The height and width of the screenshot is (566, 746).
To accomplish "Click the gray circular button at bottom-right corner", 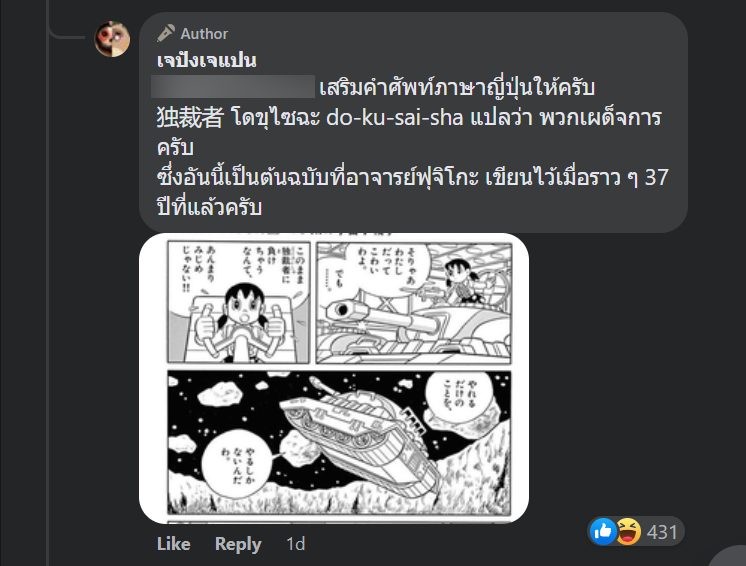I will coord(728,556).
